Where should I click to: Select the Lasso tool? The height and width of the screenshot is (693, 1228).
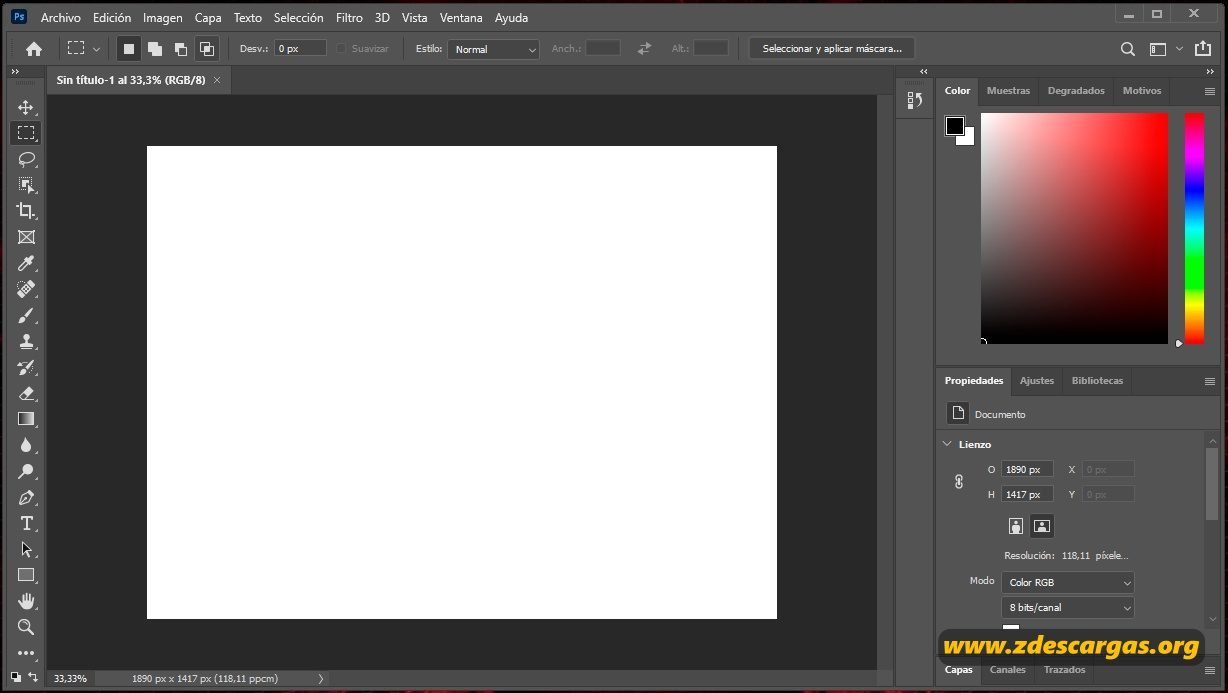pos(26,159)
